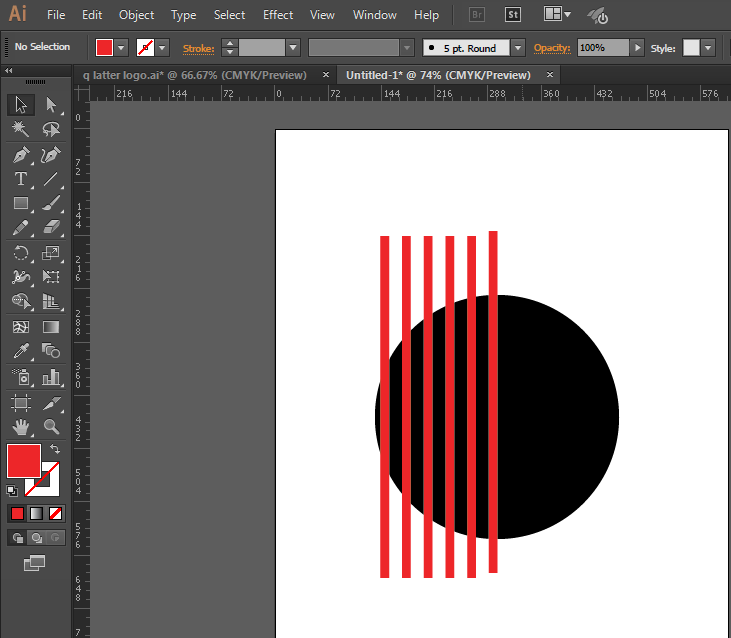Select the Eyedropper tool
Screen dimensions: 731x638
tap(20, 351)
